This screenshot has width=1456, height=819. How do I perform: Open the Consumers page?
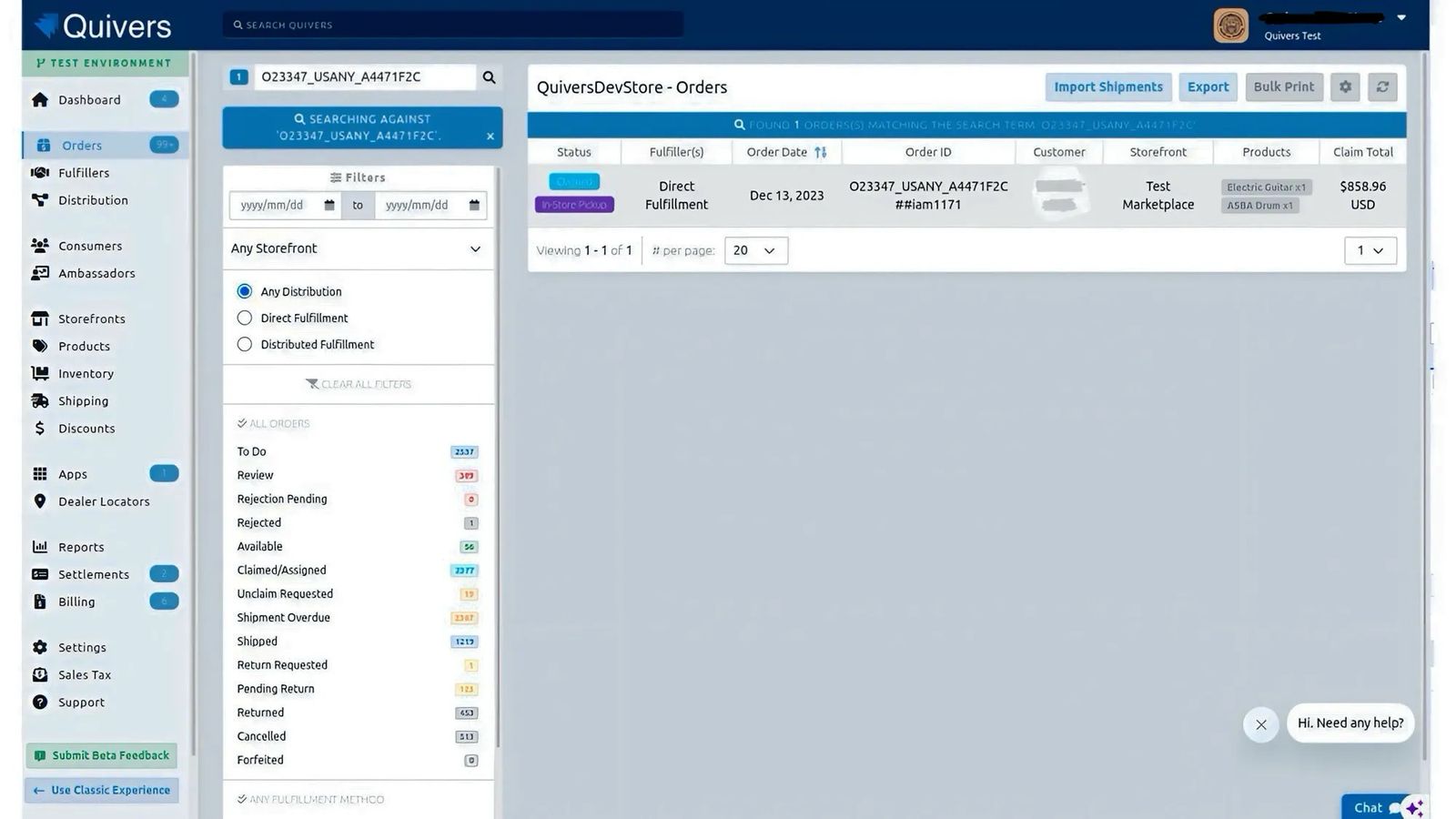(90, 246)
